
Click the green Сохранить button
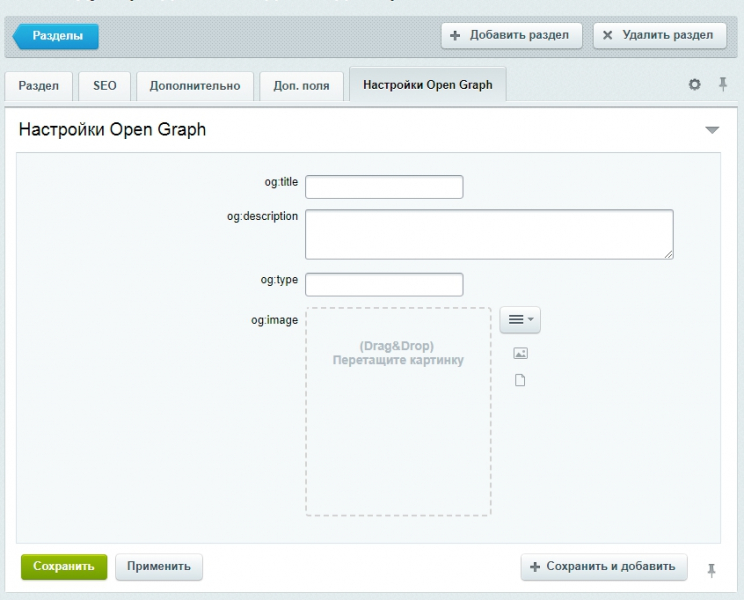tap(63, 566)
